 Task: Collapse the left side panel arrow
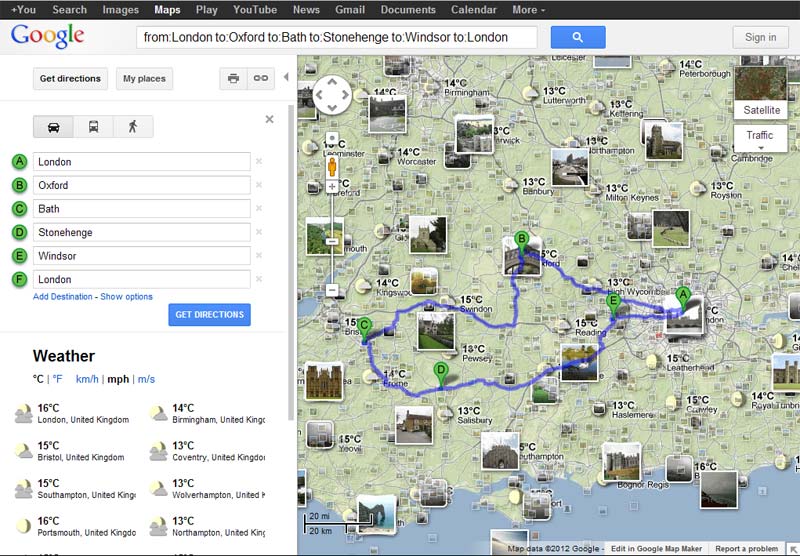(x=286, y=77)
